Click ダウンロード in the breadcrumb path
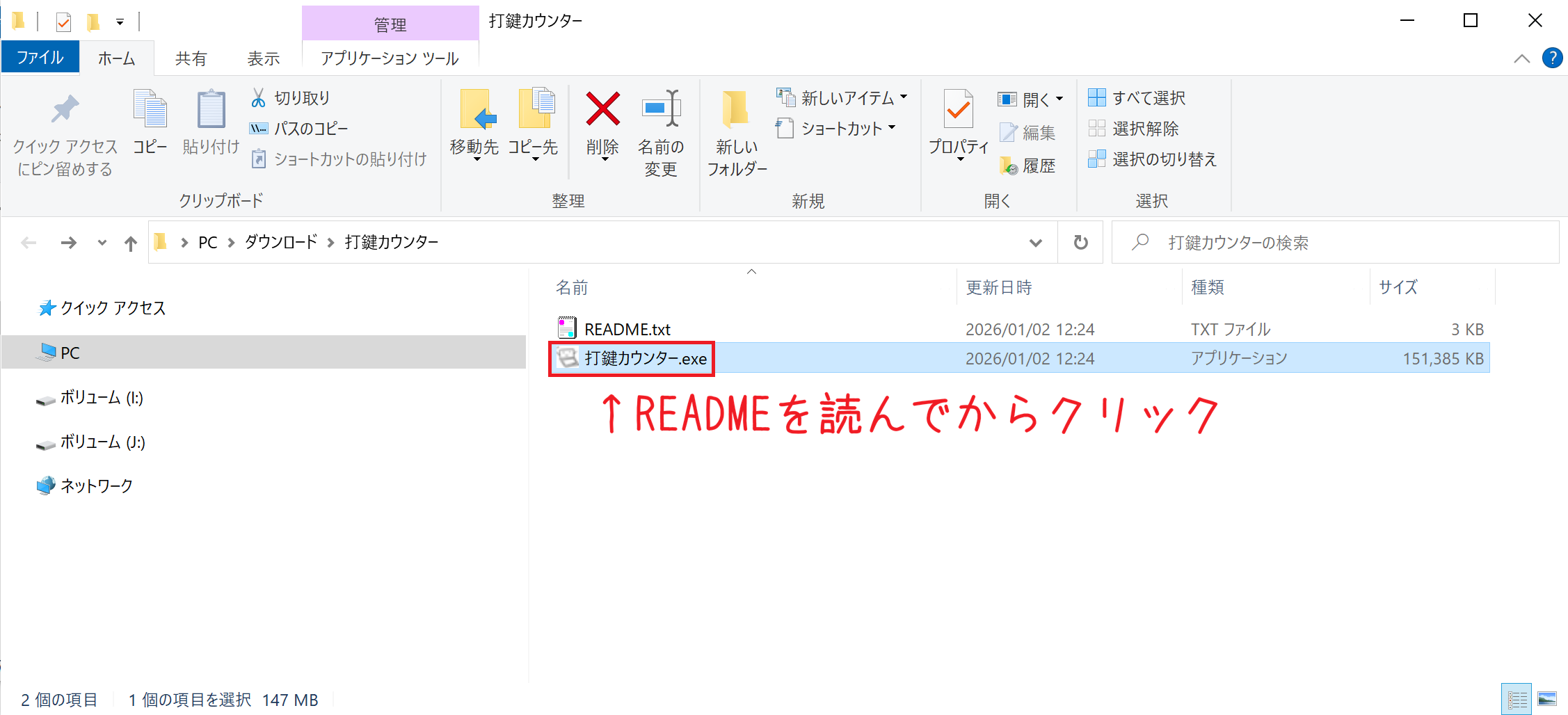 [281, 242]
